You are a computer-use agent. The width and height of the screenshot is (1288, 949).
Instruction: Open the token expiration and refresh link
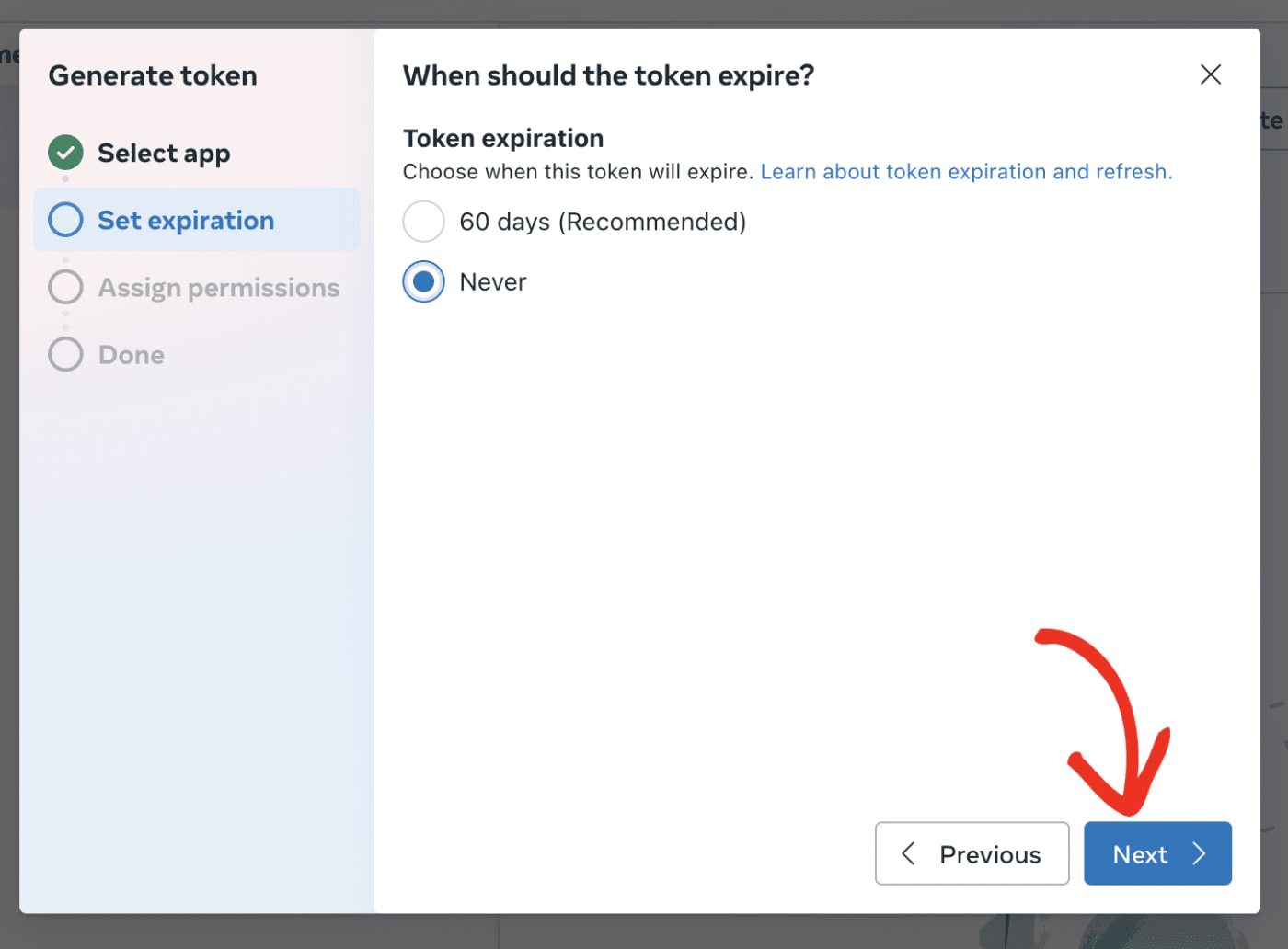tap(966, 171)
